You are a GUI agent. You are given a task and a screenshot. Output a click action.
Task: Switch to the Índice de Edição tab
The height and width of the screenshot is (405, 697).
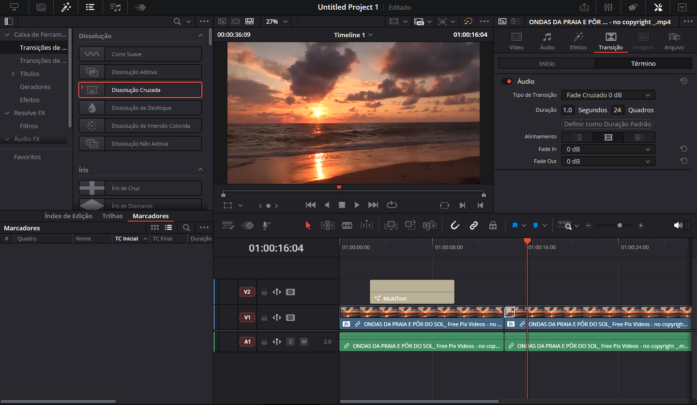(68, 216)
